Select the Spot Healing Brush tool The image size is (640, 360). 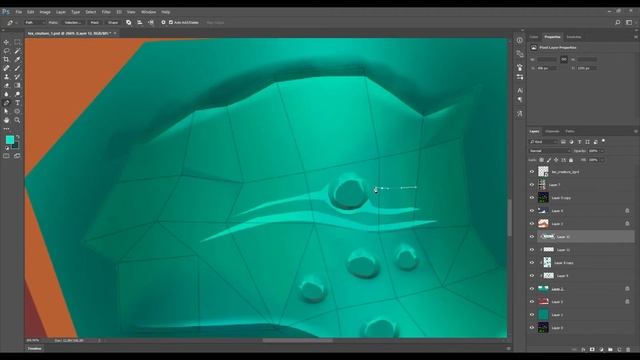pos(6,68)
